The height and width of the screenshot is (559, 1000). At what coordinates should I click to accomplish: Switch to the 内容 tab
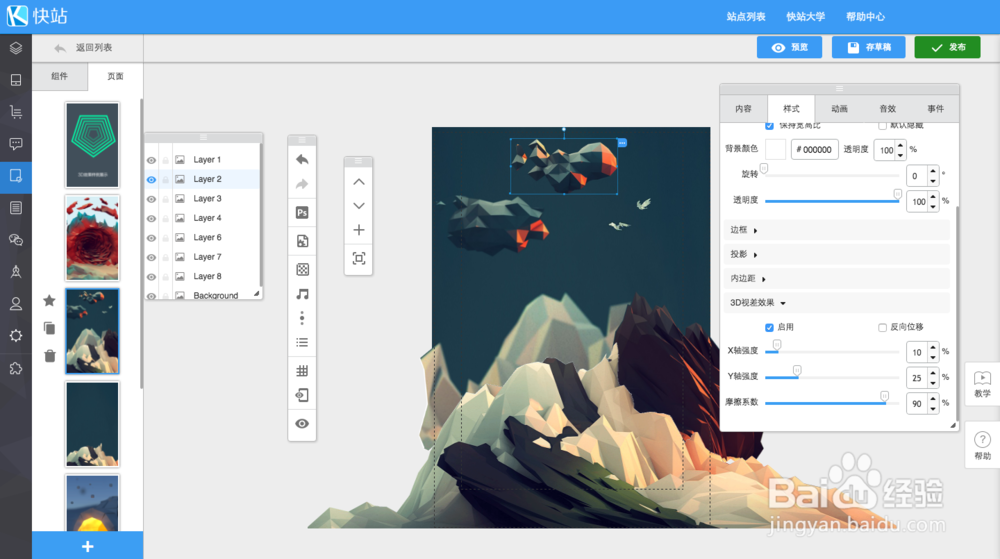744,109
